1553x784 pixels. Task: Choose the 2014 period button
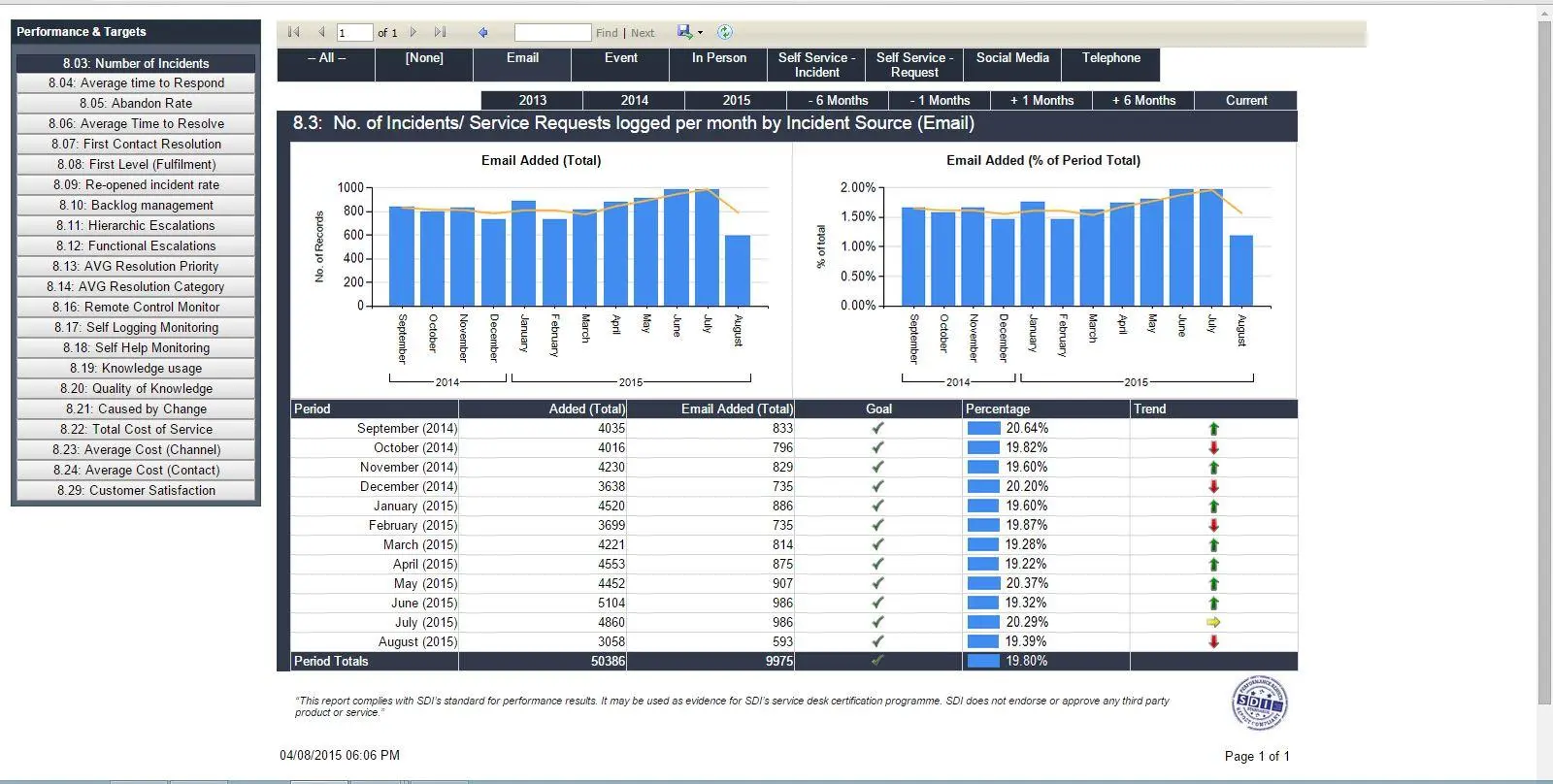tap(634, 100)
